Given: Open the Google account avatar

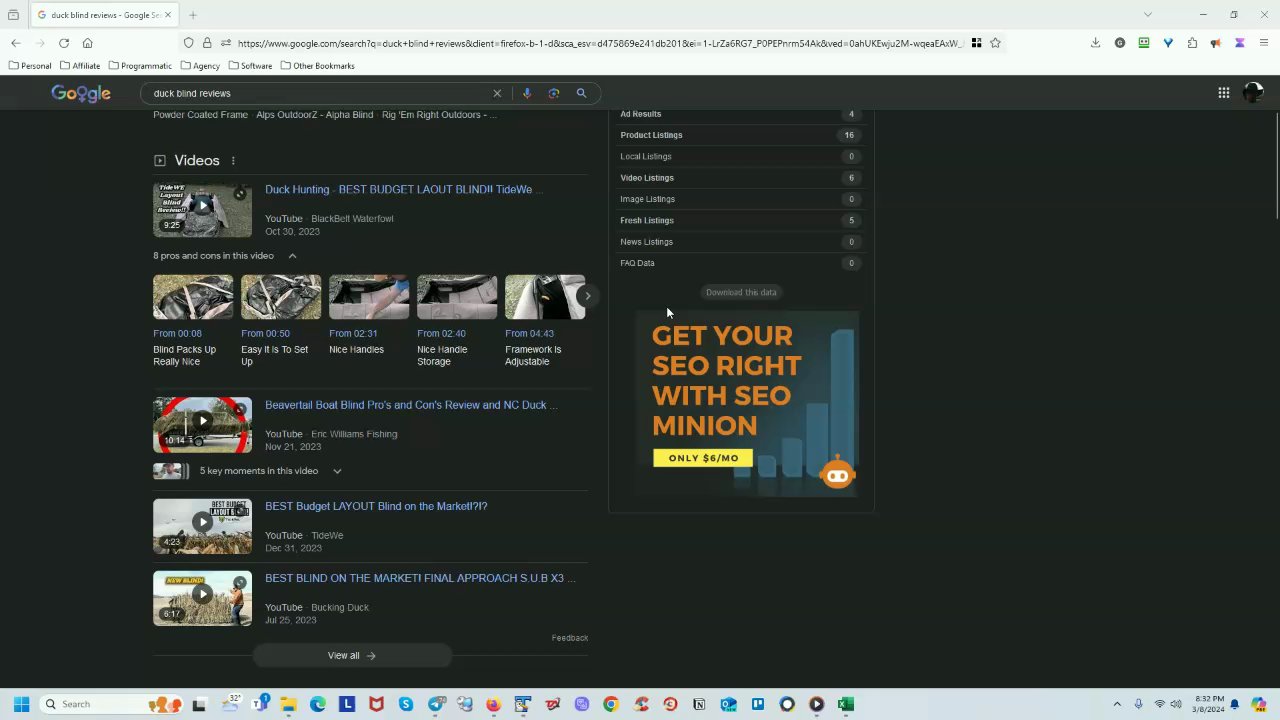Looking at the screenshot, I should [x=1253, y=93].
